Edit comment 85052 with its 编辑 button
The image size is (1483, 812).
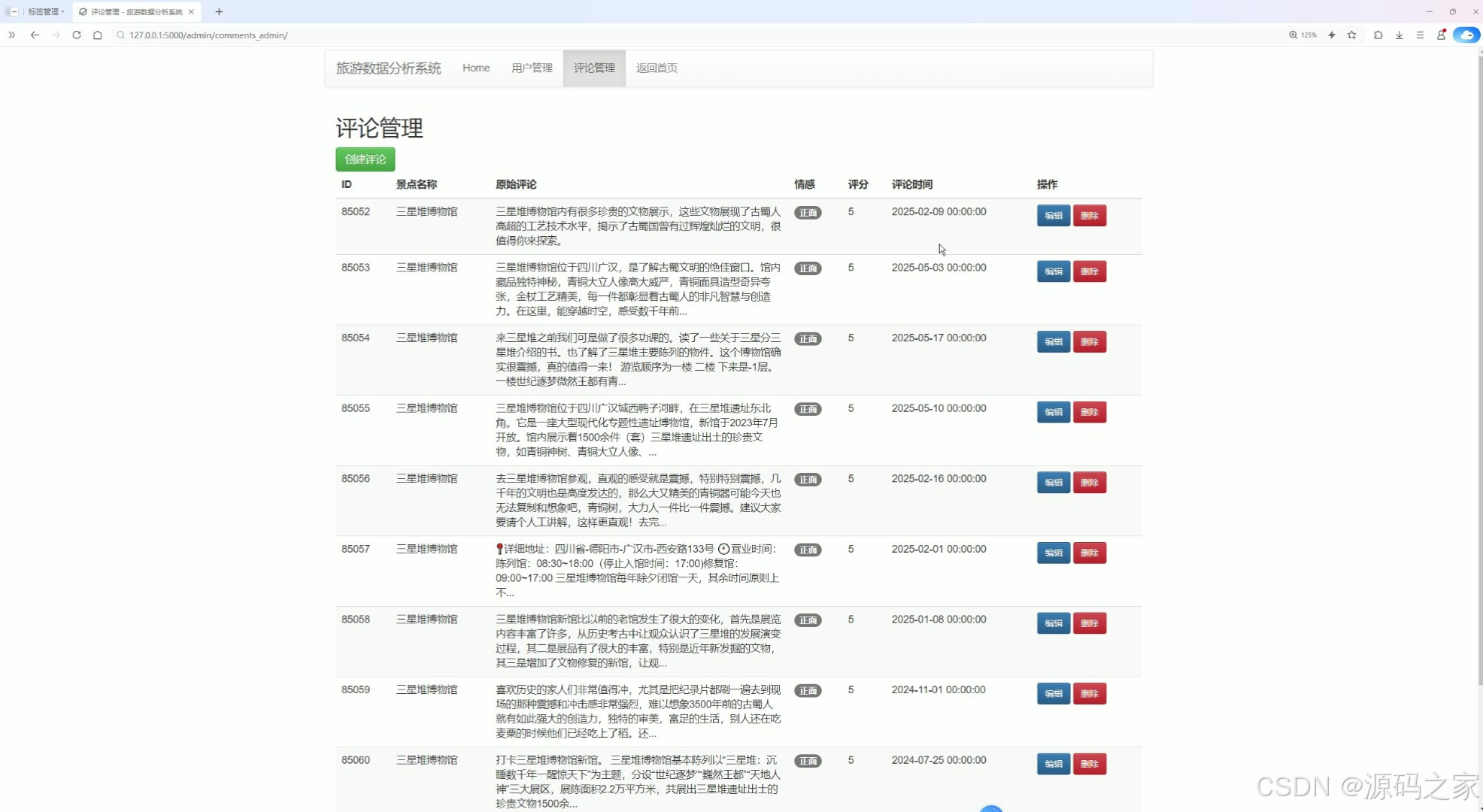pyautogui.click(x=1052, y=216)
